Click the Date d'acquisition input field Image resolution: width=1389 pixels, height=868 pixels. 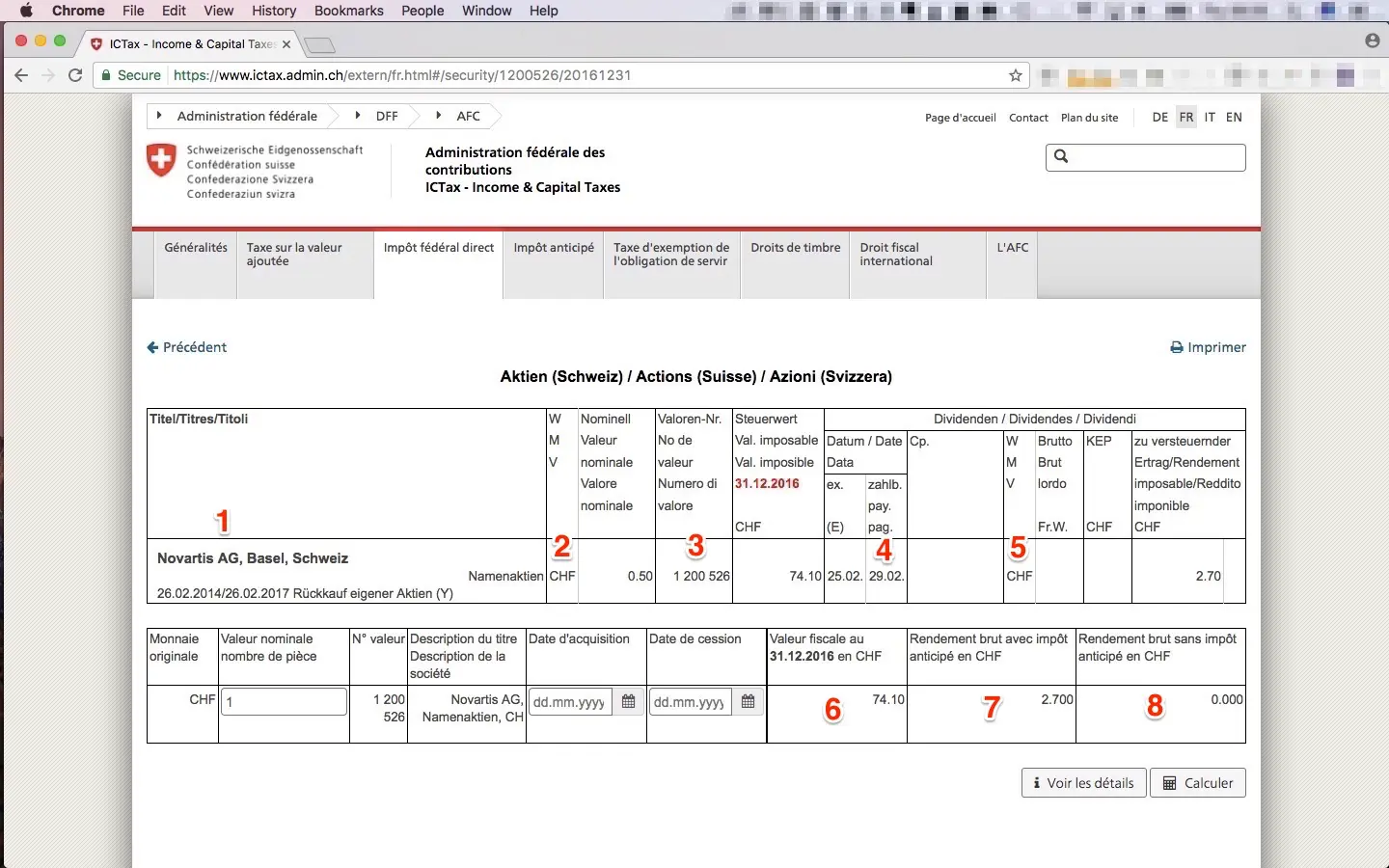click(570, 702)
